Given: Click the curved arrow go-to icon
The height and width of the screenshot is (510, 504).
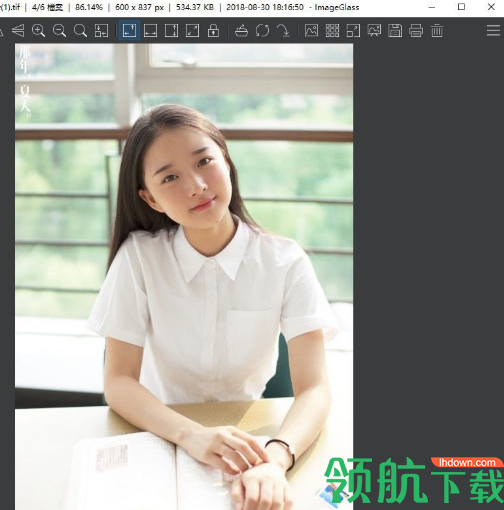Looking at the screenshot, I should coord(283,31).
